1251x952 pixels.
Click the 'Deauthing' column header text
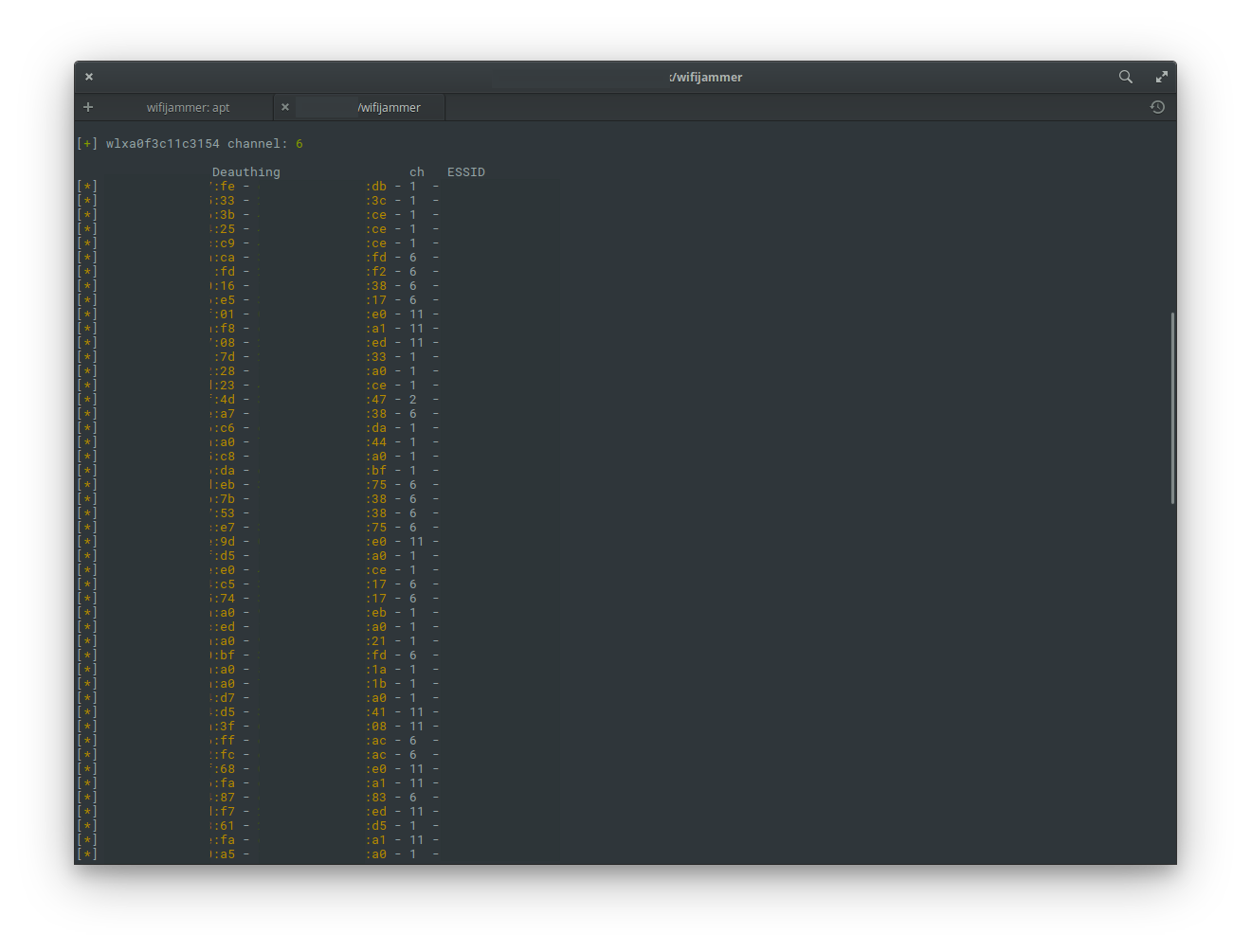(x=246, y=172)
